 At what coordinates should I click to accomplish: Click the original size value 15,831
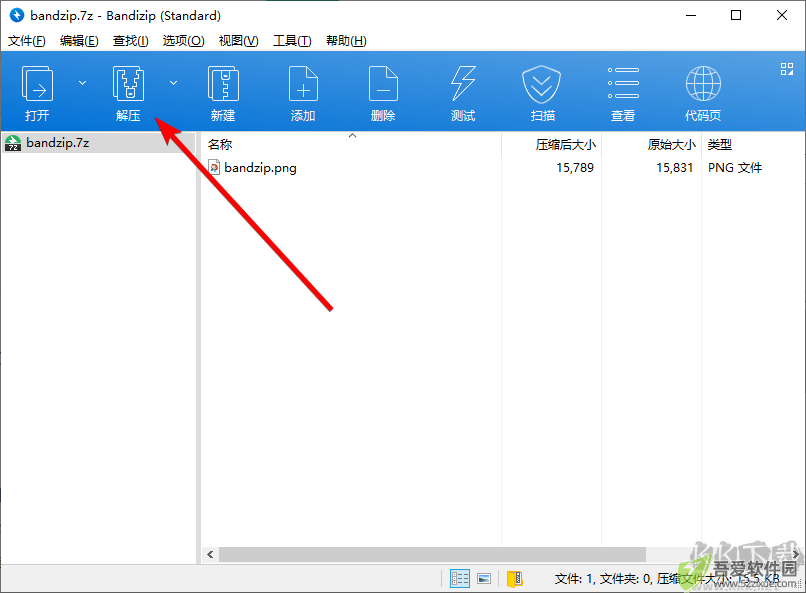[x=674, y=168]
